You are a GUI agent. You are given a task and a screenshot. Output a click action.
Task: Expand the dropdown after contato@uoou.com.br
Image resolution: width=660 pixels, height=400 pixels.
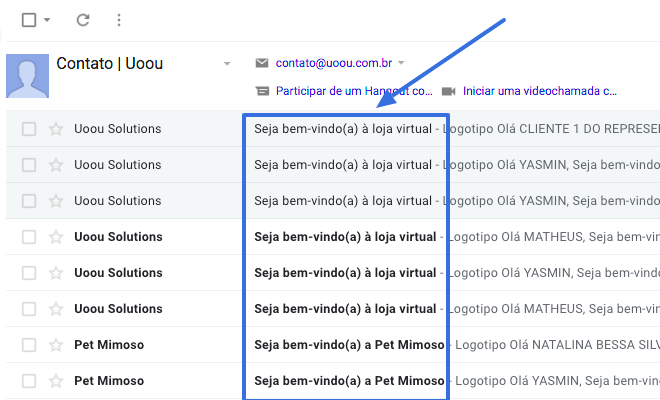coord(401,63)
